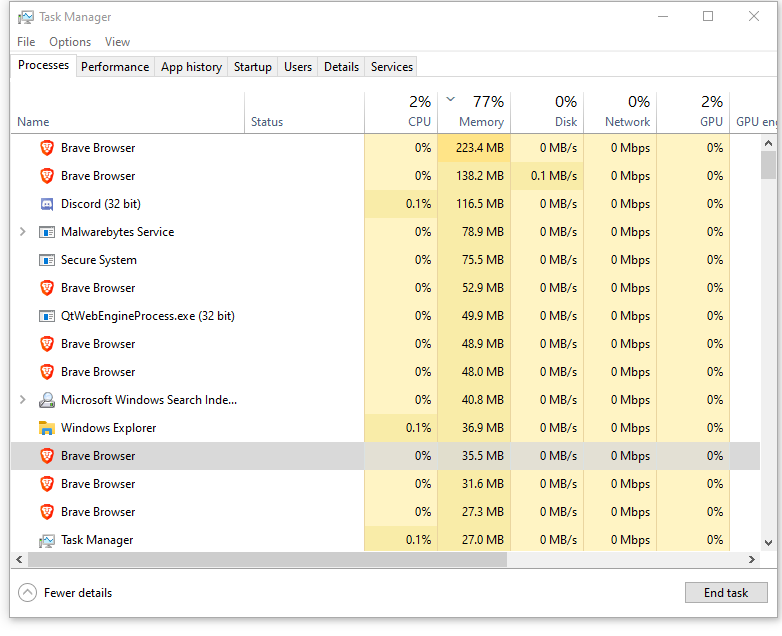Switch to the Users tab
This screenshot has height=636, width=782.
(x=298, y=67)
